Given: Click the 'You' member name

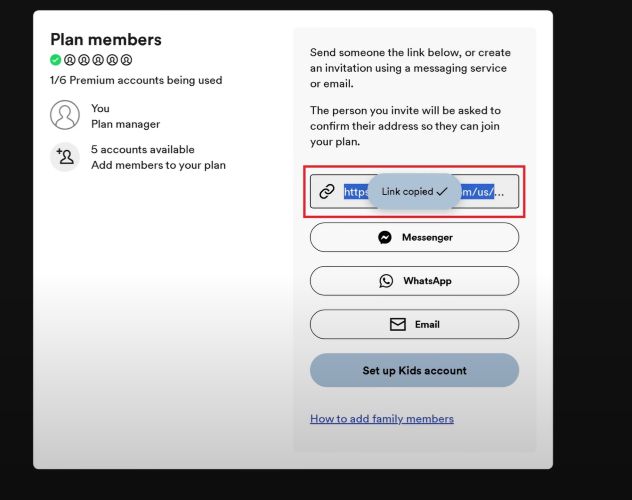Looking at the screenshot, I should (x=100, y=108).
